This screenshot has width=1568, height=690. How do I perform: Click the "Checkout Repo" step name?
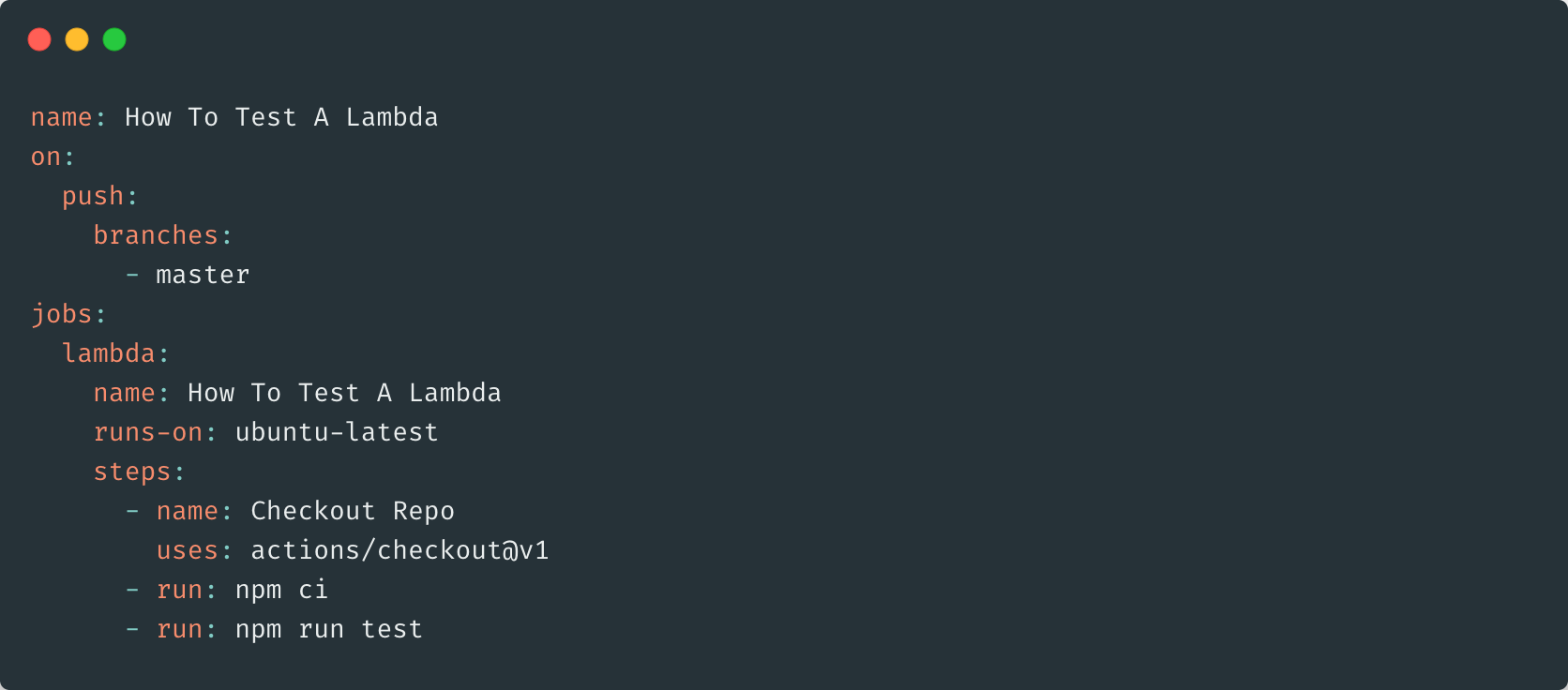[x=353, y=511]
